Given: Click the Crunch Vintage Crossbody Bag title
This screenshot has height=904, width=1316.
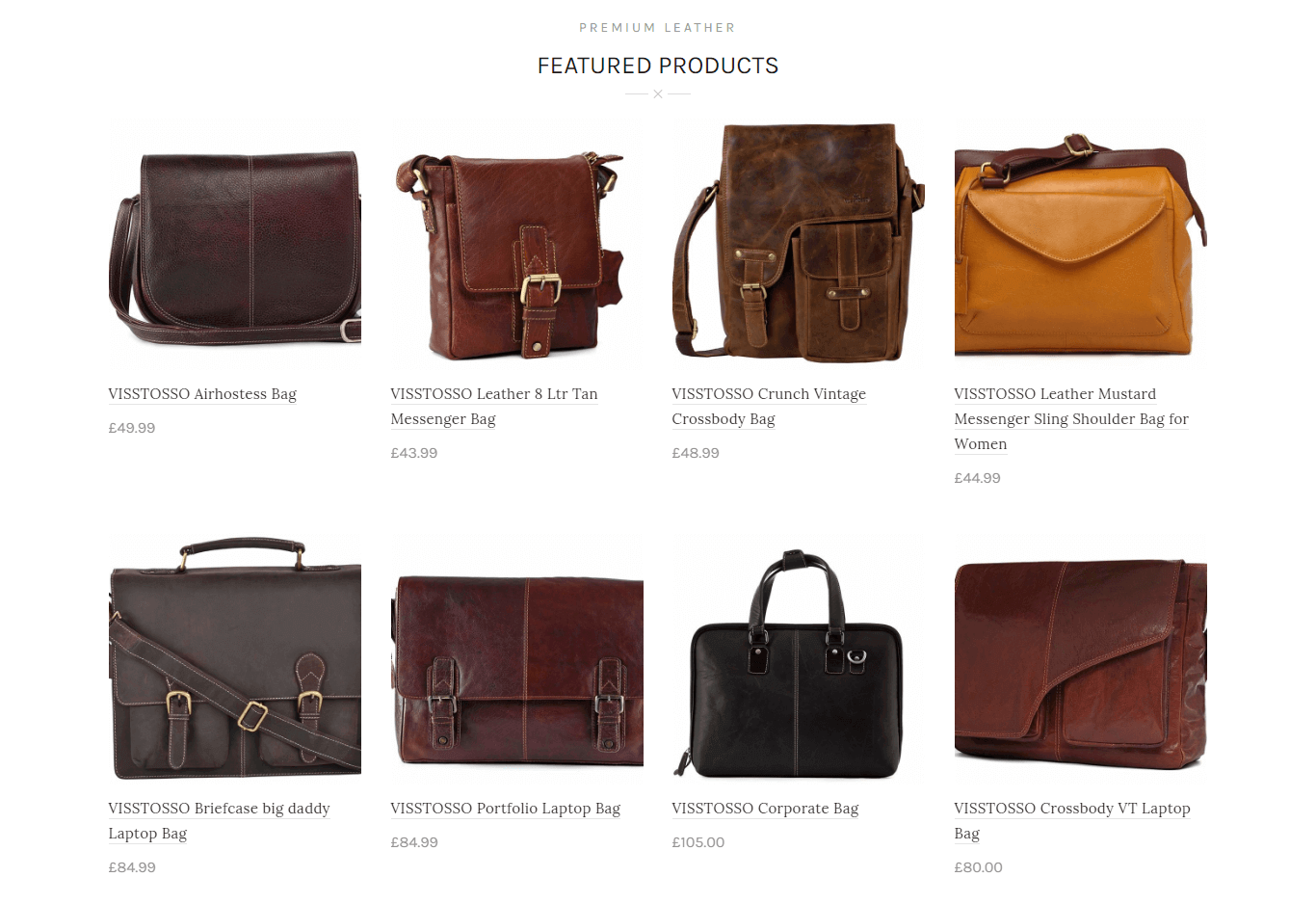Looking at the screenshot, I should (769, 407).
